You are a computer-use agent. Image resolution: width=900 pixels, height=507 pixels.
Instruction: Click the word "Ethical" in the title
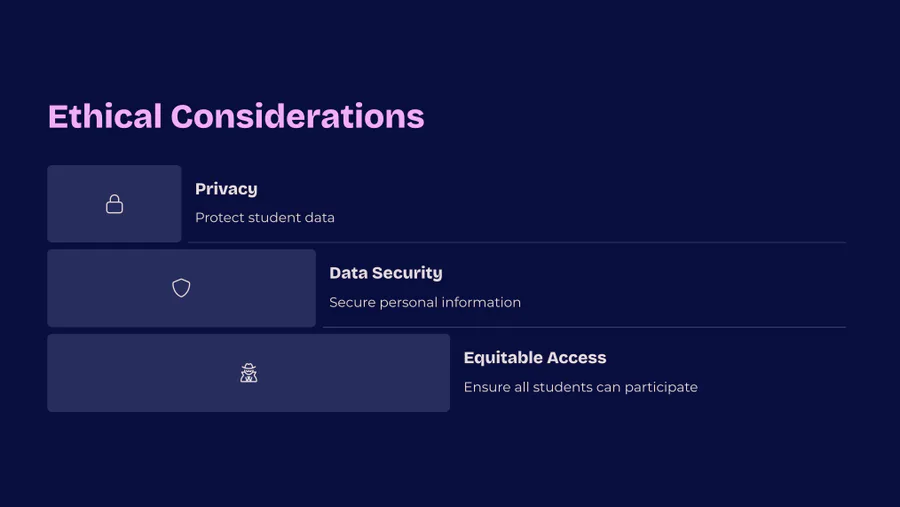pos(105,116)
